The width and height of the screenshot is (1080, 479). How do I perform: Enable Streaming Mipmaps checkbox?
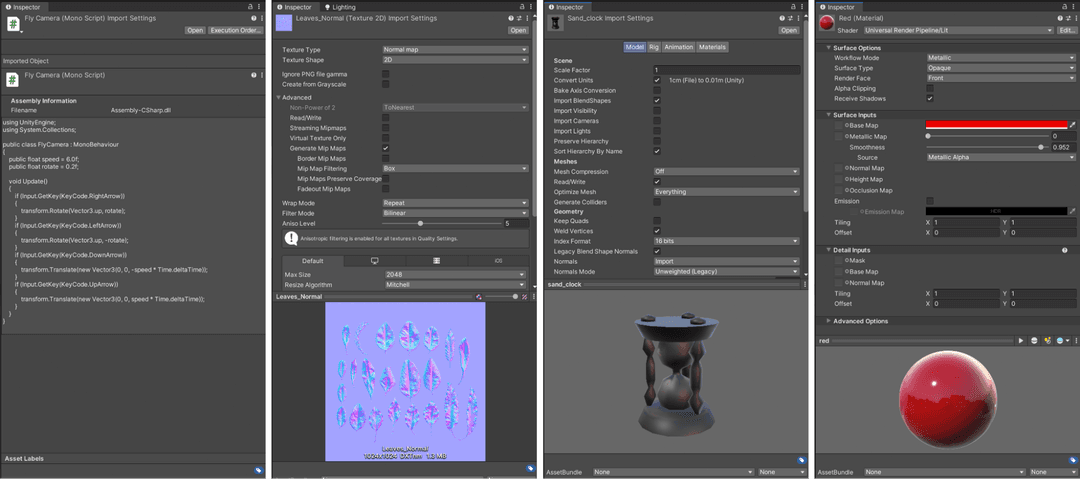tap(386, 128)
